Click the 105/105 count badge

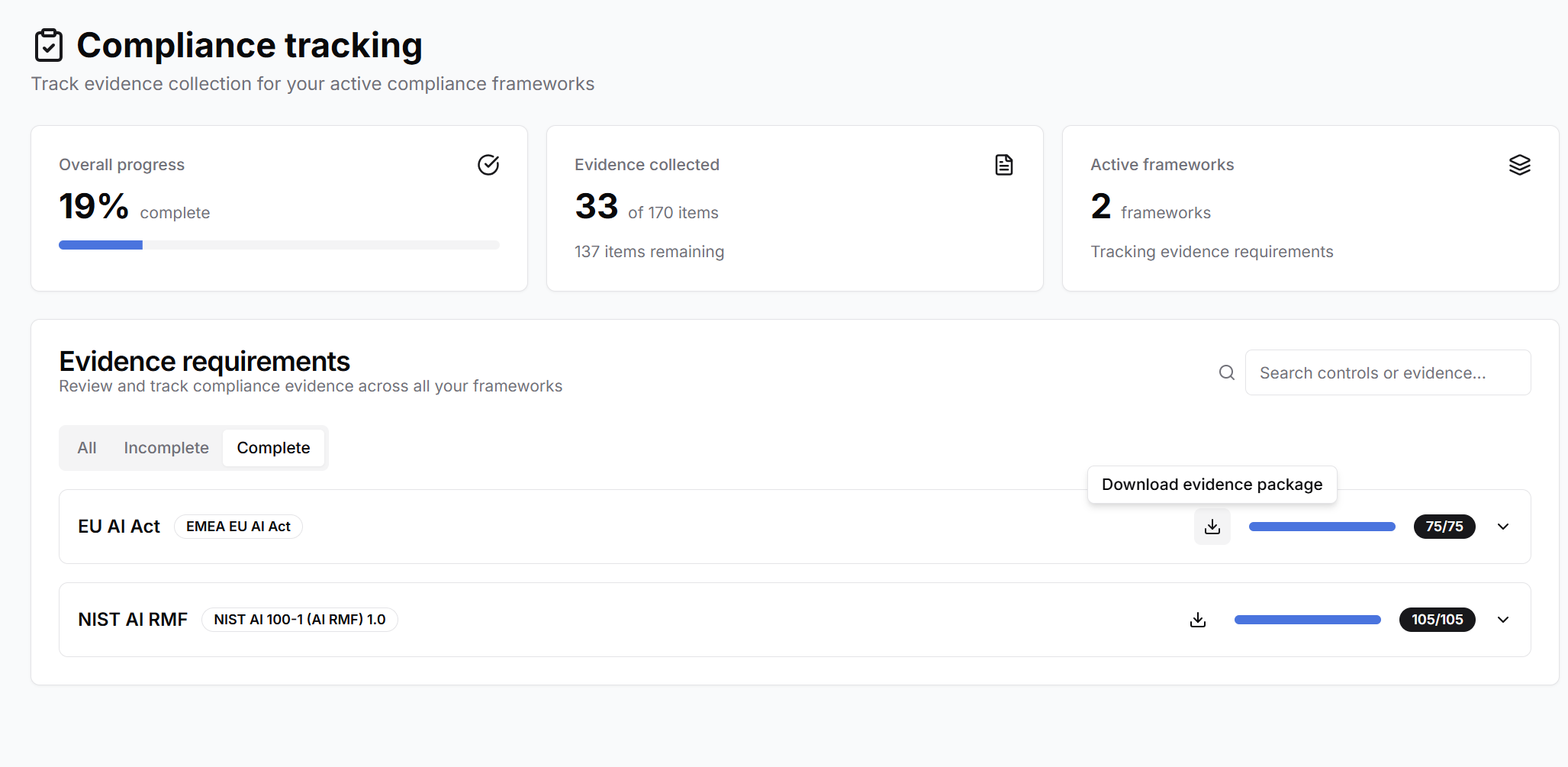click(x=1437, y=620)
